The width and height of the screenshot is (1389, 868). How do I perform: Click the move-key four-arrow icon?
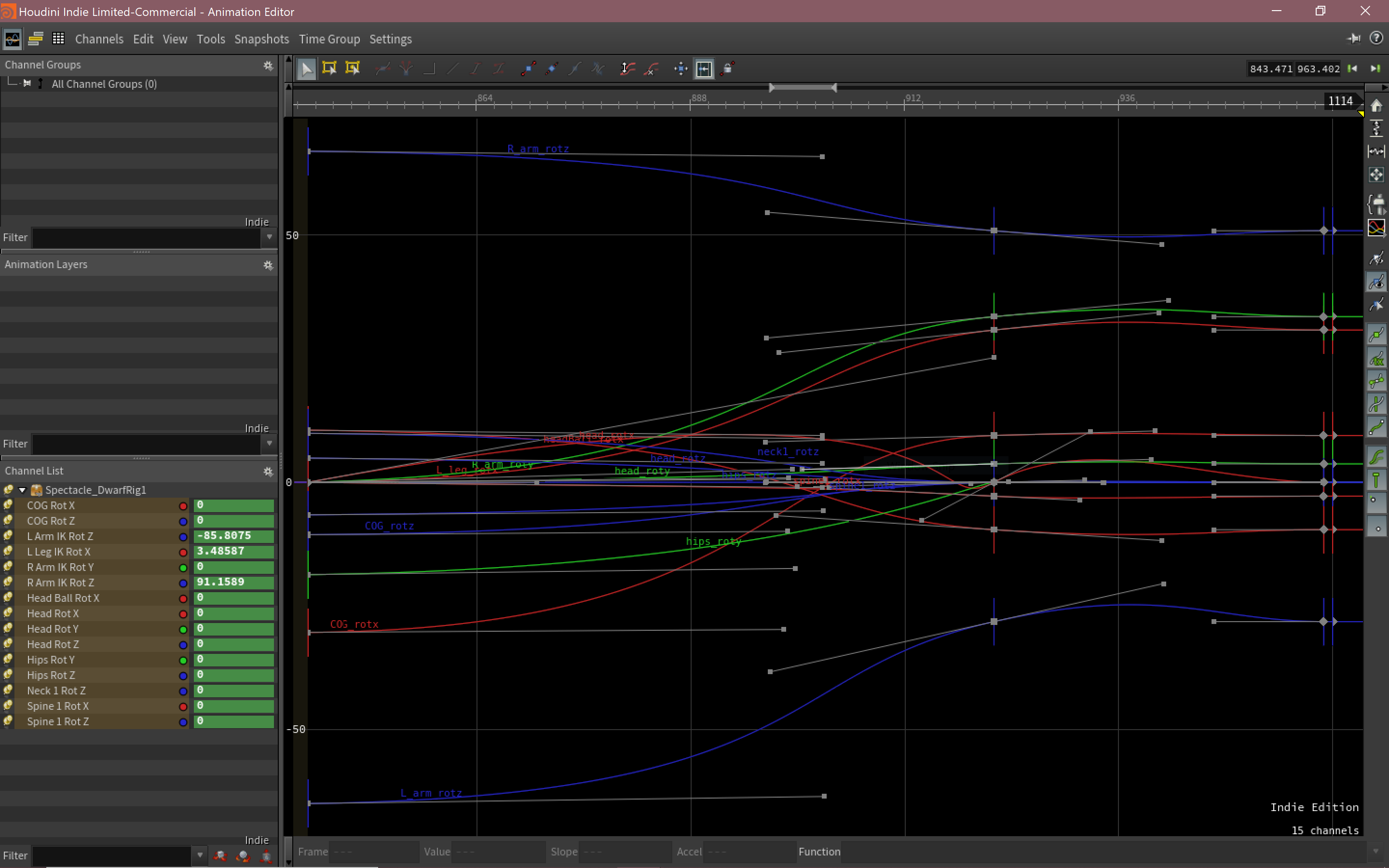(681, 69)
